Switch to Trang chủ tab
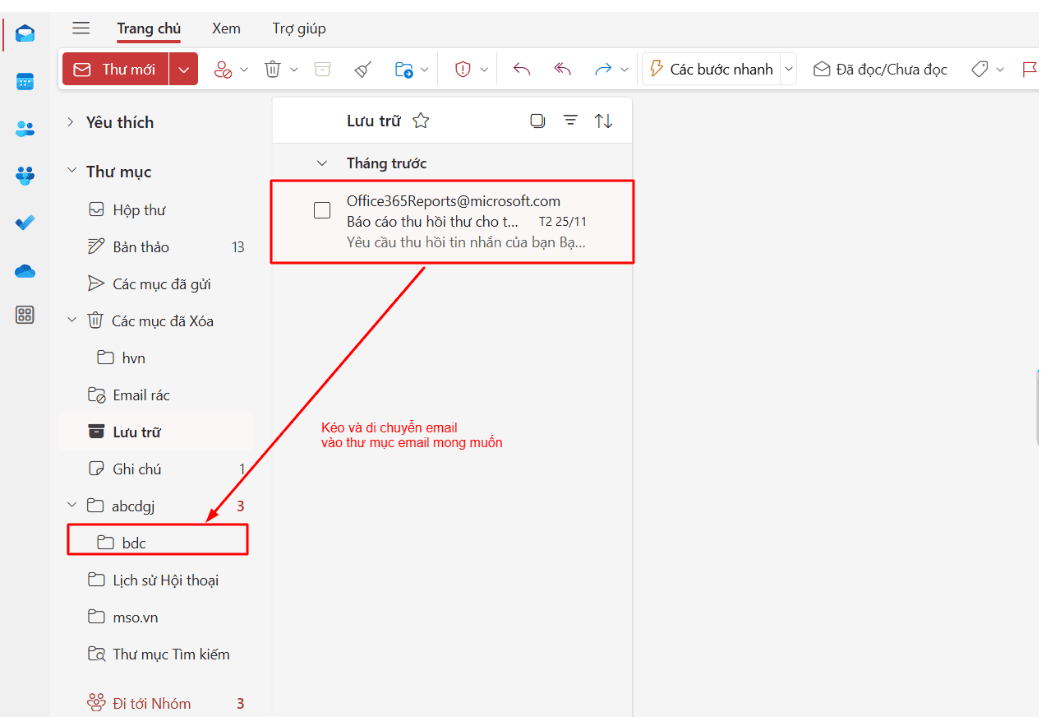The image size is (1041, 719). pos(149,29)
